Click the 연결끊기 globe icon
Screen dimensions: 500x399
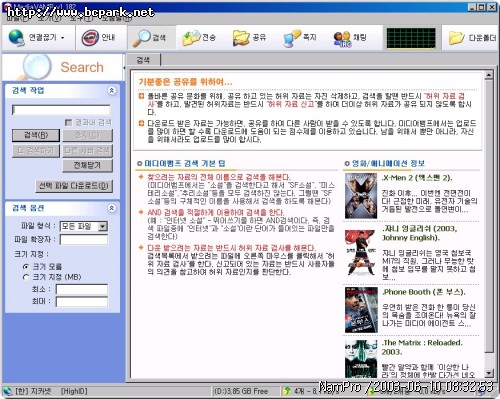click(x=17, y=38)
